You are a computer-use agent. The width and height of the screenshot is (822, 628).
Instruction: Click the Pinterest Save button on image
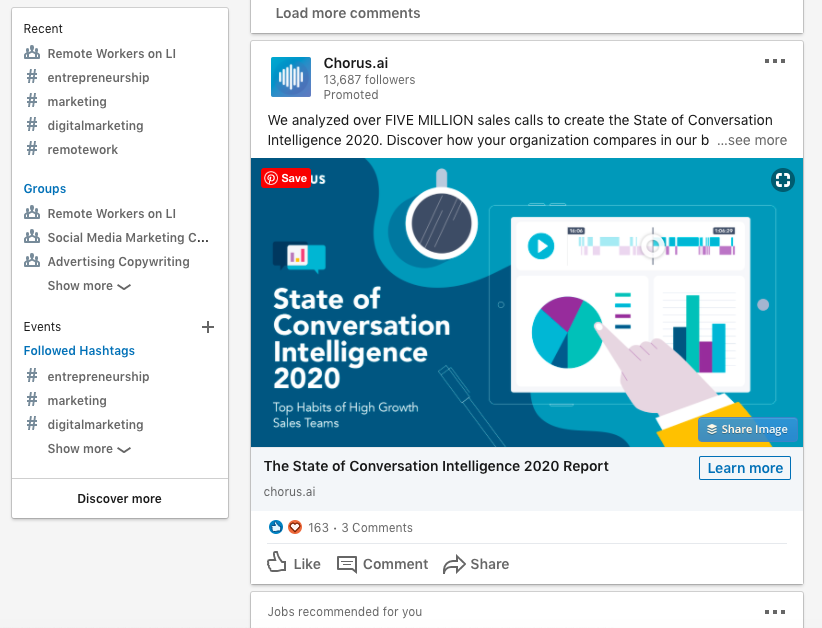[x=286, y=178]
